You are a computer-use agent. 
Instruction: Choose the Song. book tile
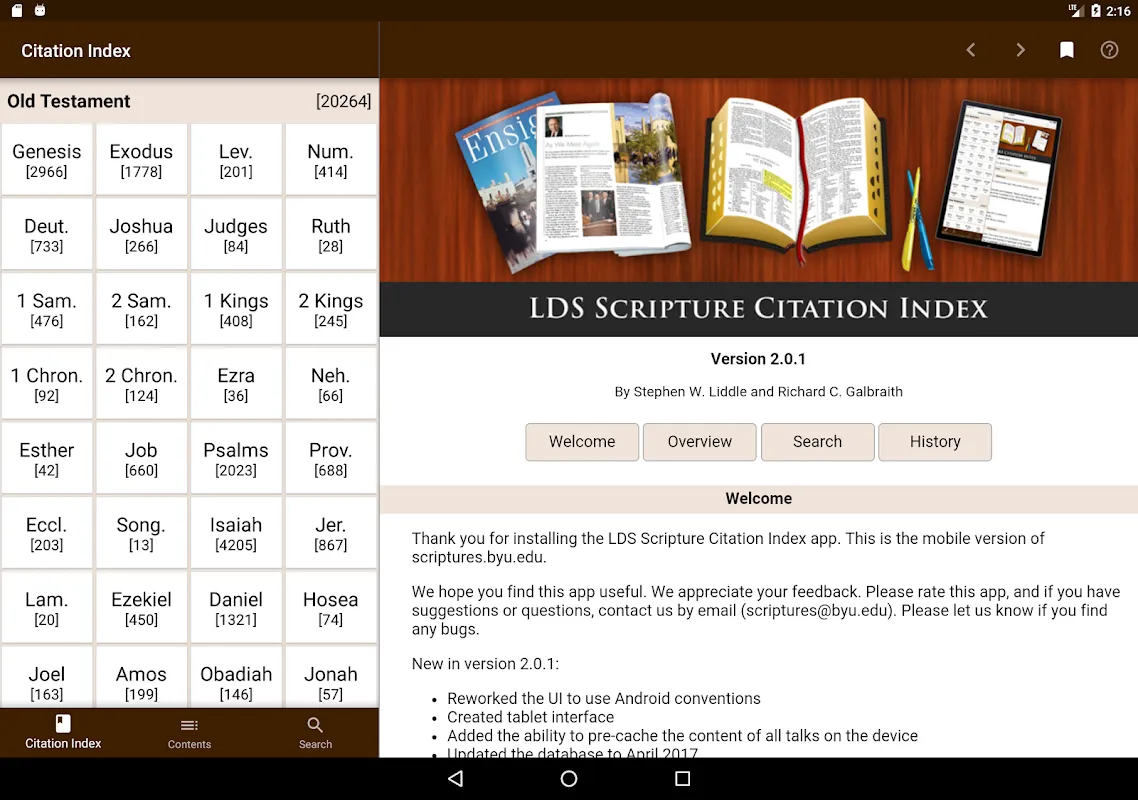click(142, 534)
